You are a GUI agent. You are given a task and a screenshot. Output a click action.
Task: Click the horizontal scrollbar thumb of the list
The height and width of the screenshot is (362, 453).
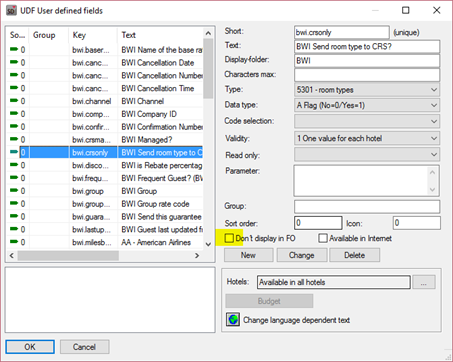click(x=68, y=255)
